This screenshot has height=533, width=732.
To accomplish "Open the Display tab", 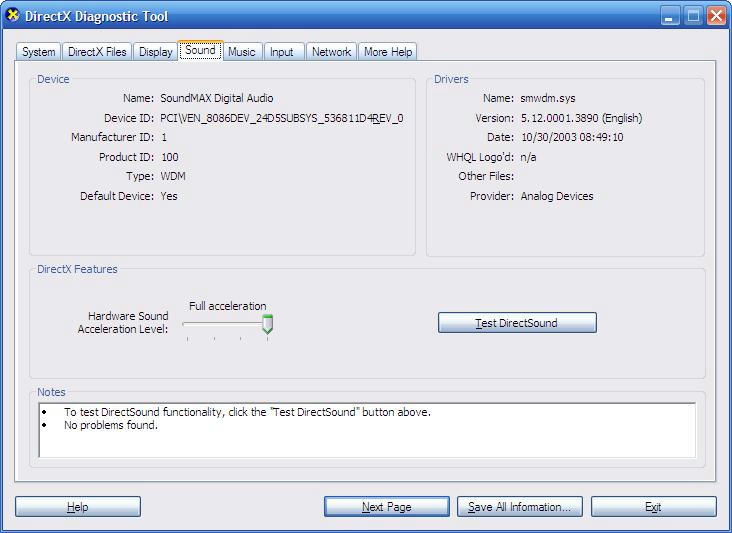I will (155, 52).
